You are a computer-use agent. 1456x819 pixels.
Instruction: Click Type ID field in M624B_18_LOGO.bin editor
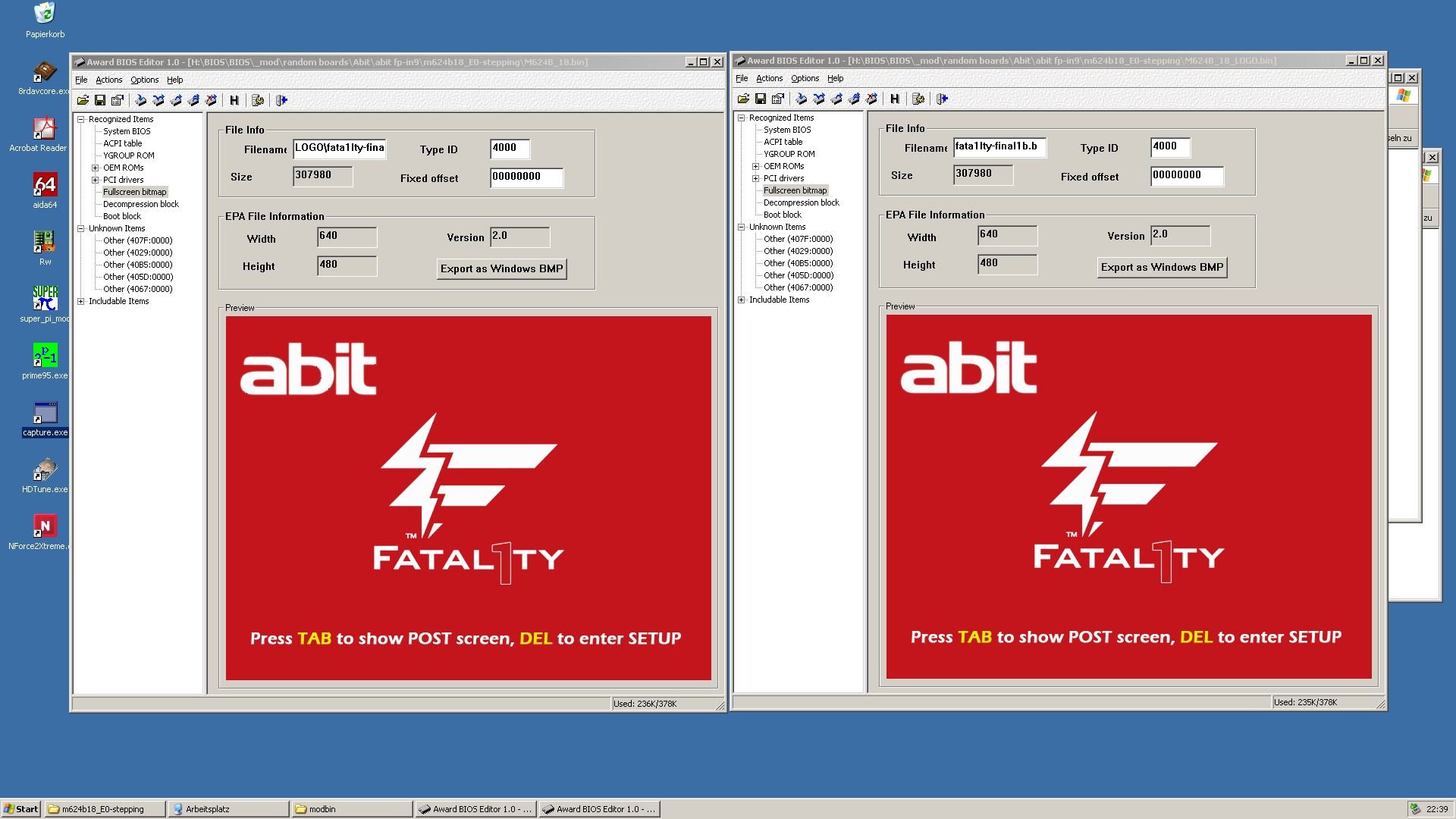(1170, 147)
